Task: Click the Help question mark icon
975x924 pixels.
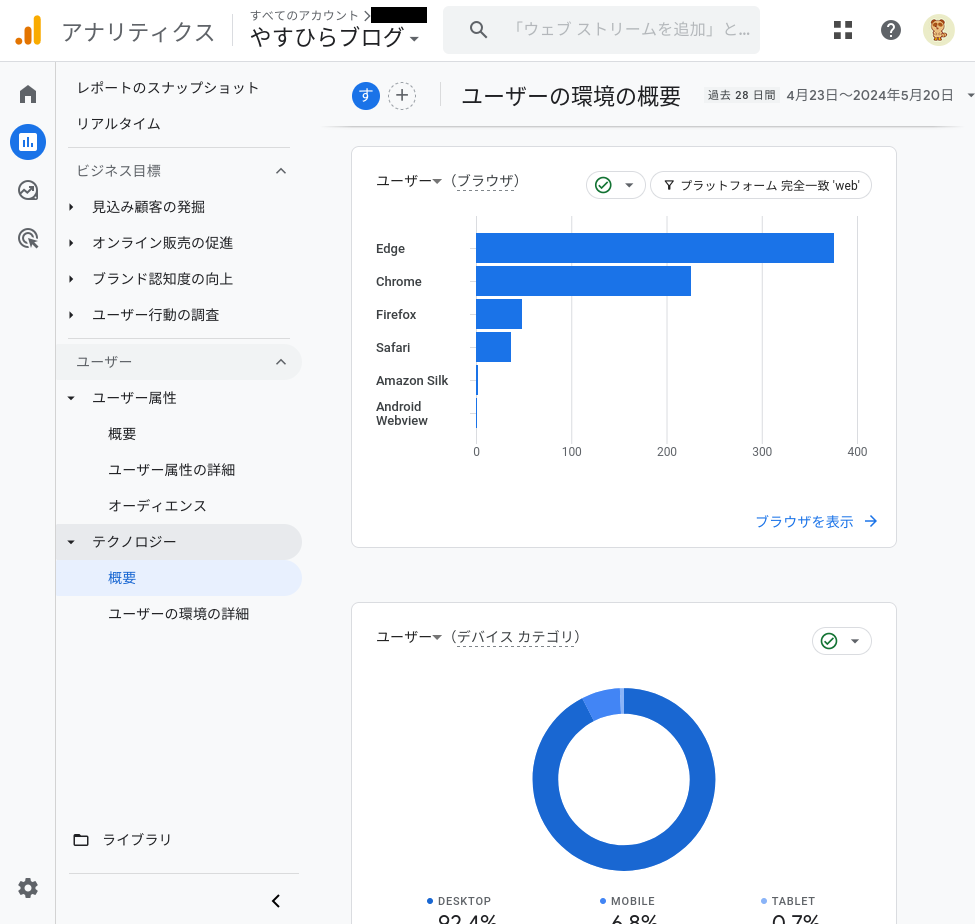Action: [x=891, y=30]
